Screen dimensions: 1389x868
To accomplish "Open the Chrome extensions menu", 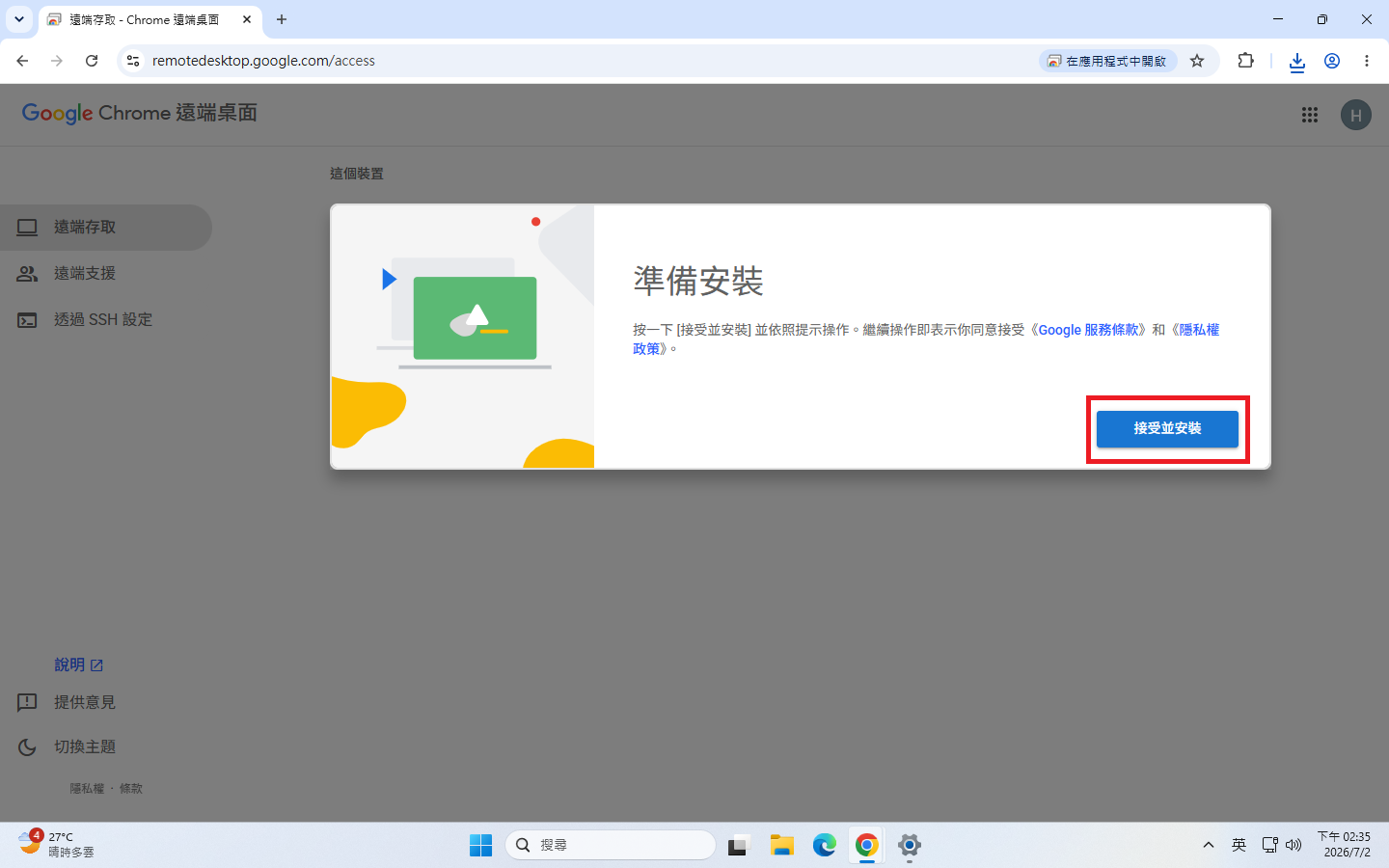I will (1245, 61).
